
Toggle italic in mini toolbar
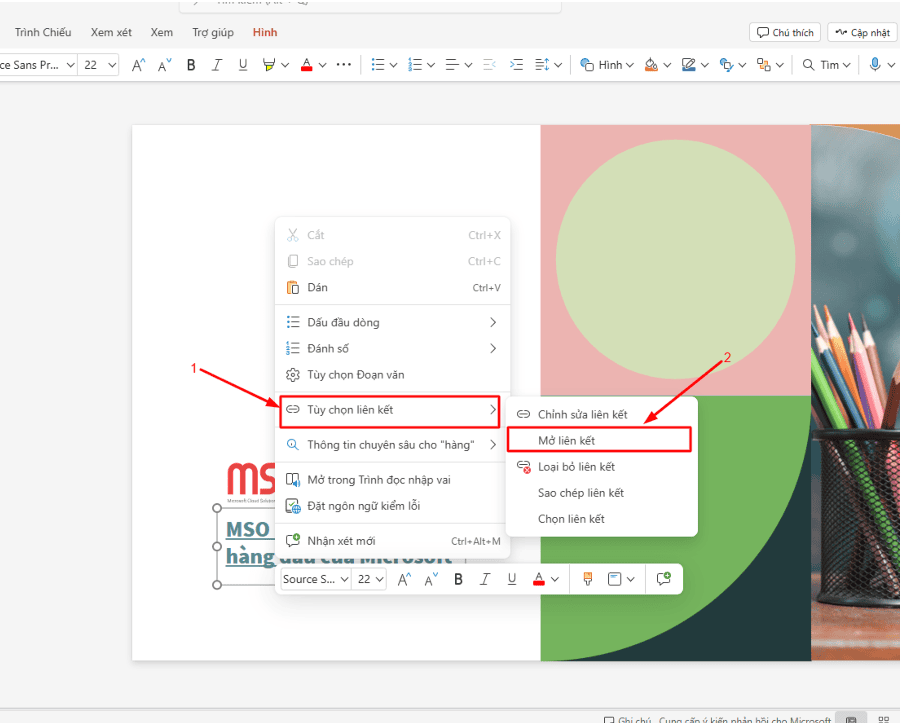485,579
